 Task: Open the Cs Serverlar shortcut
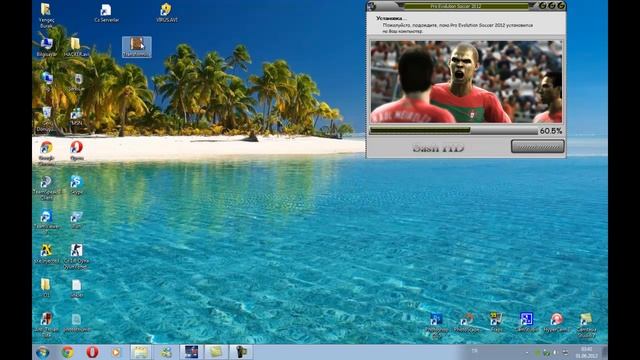click(x=106, y=13)
